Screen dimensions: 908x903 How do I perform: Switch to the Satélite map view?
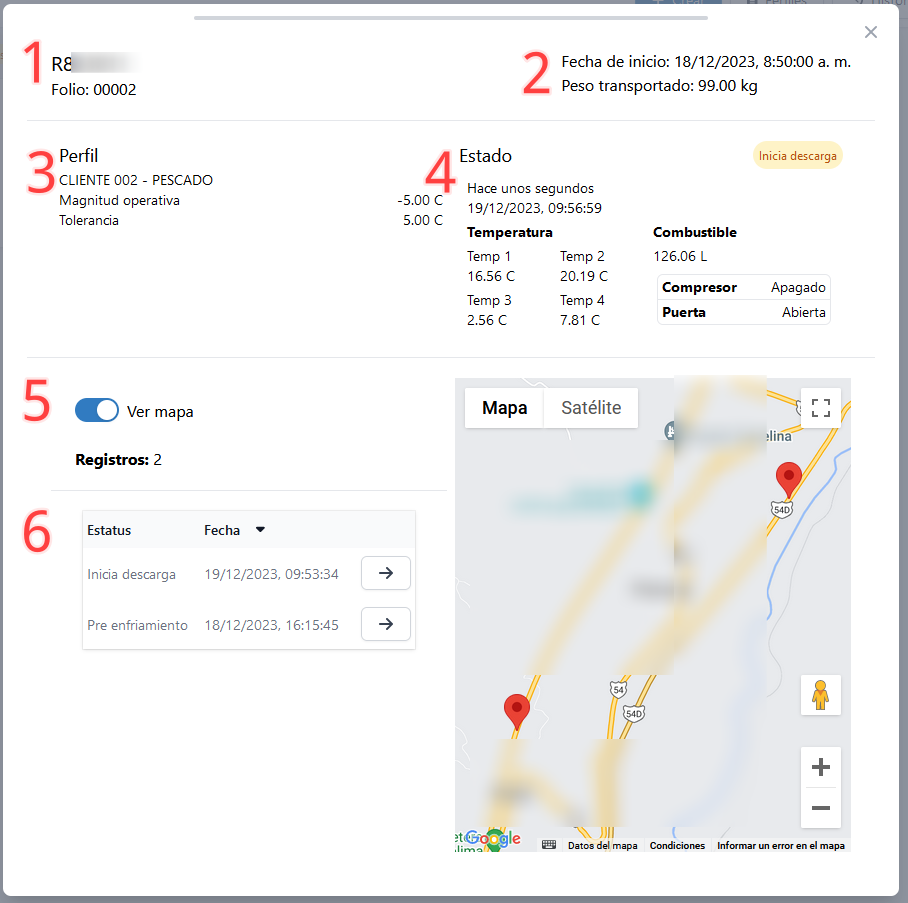590,408
